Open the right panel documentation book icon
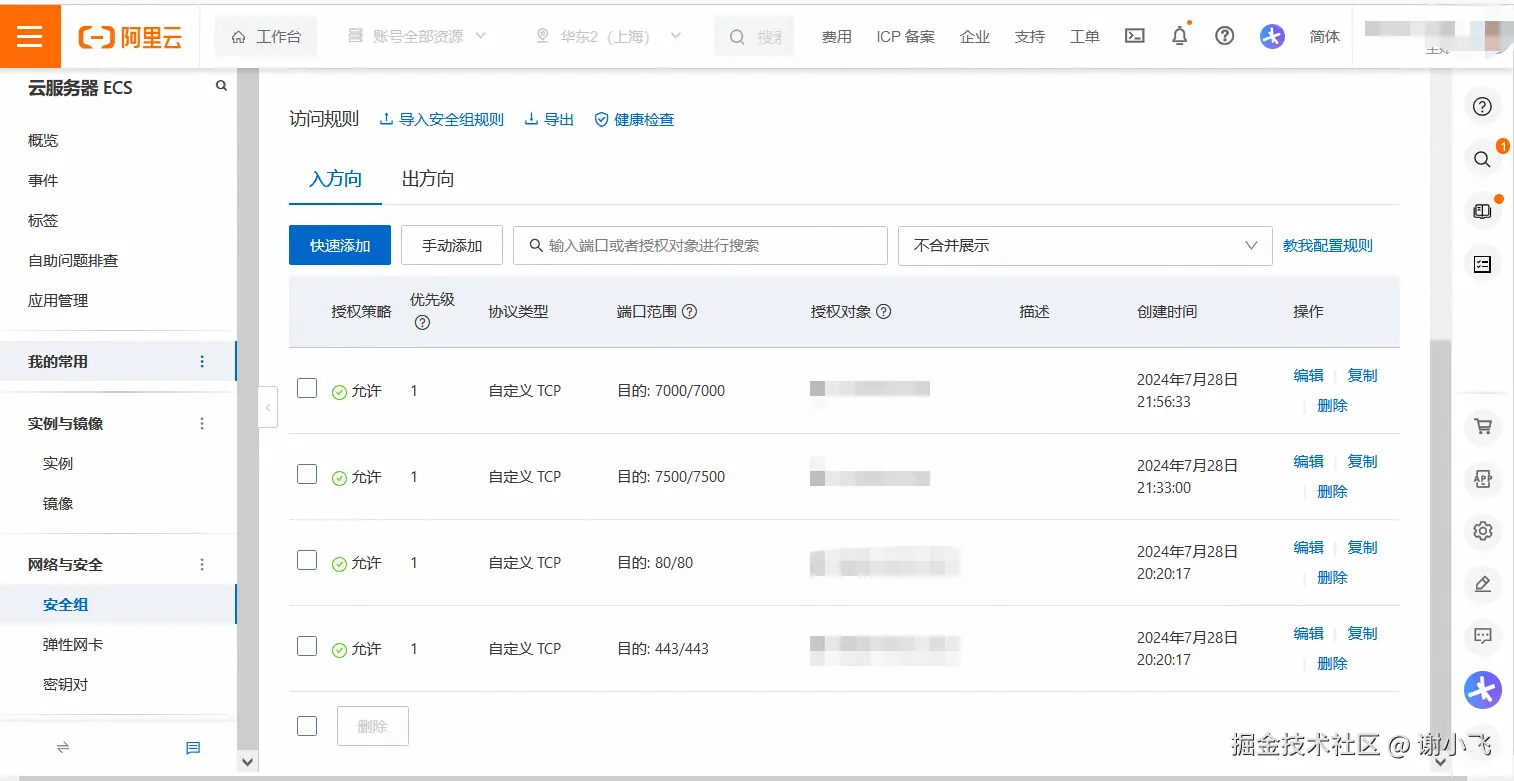Screen dimensions: 1514x781 coord(1483,211)
